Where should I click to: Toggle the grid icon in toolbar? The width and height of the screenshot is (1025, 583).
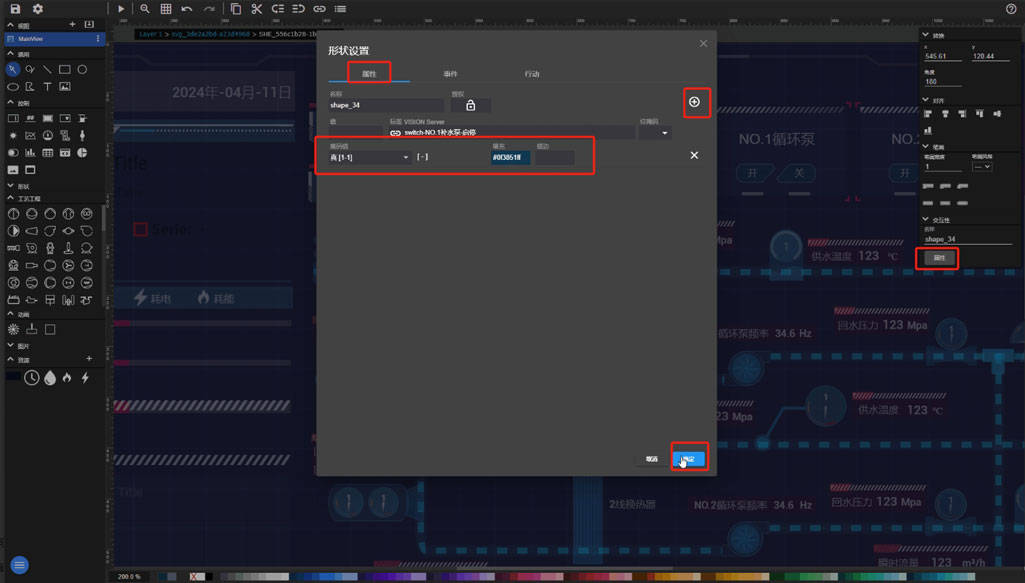(x=166, y=9)
